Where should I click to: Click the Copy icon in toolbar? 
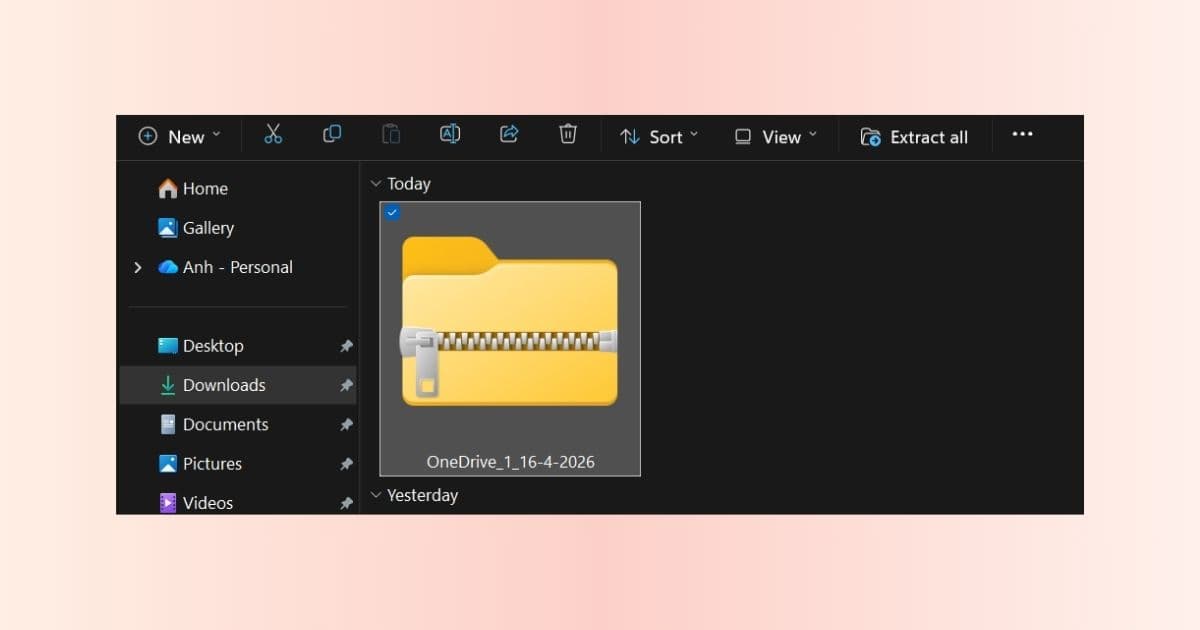(x=332, y=135)
